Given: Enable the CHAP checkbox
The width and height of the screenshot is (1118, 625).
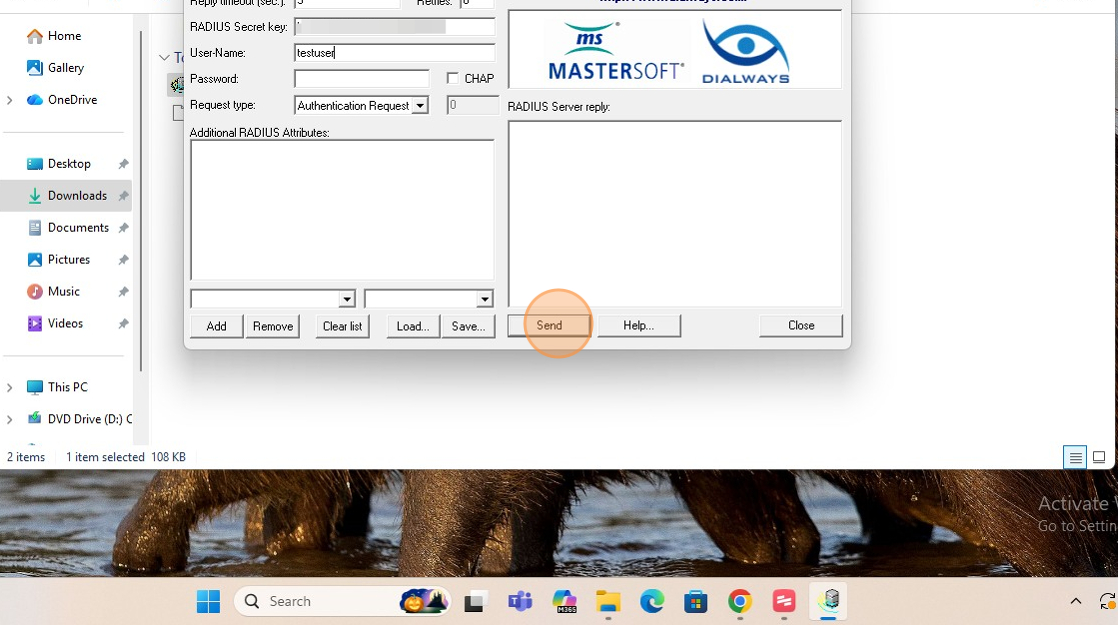Looking at the screenshot, I should pyautogui.click(x=452, y=78).
